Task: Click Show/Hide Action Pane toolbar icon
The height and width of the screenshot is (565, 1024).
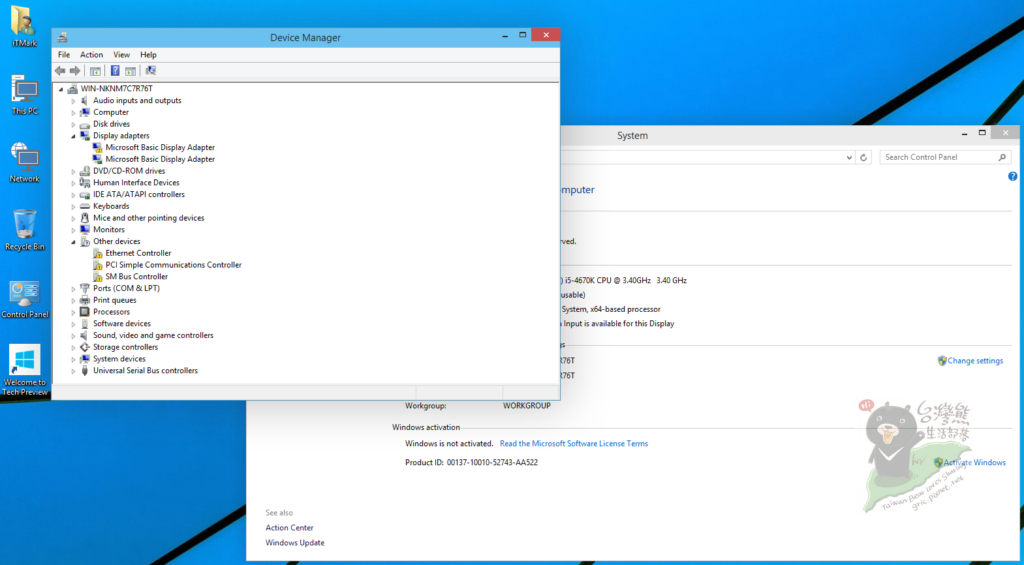Action: coord(130,71)
